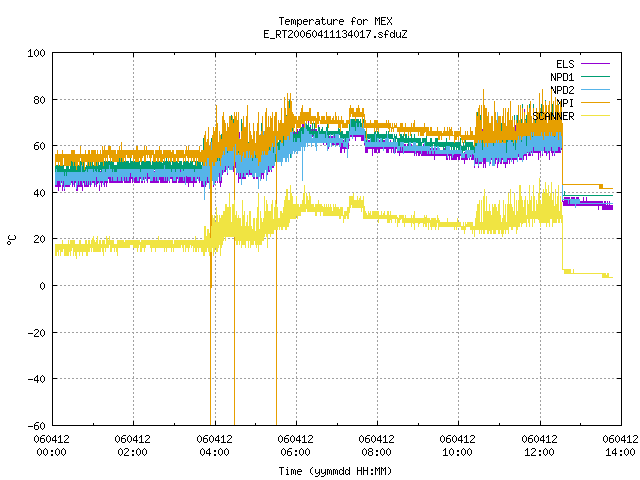Click the x-axis label 060412 14:00
Image resolution: width=640 pixels, height=480 pixels.
620,446
